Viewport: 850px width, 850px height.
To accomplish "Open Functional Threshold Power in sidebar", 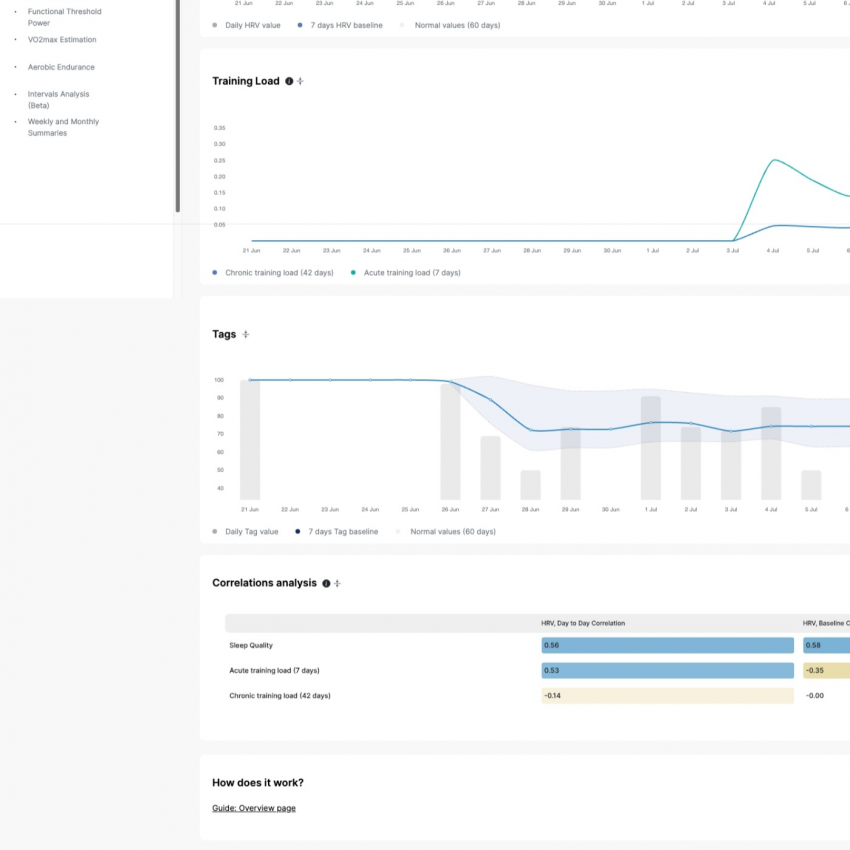I will coord(65,17).
